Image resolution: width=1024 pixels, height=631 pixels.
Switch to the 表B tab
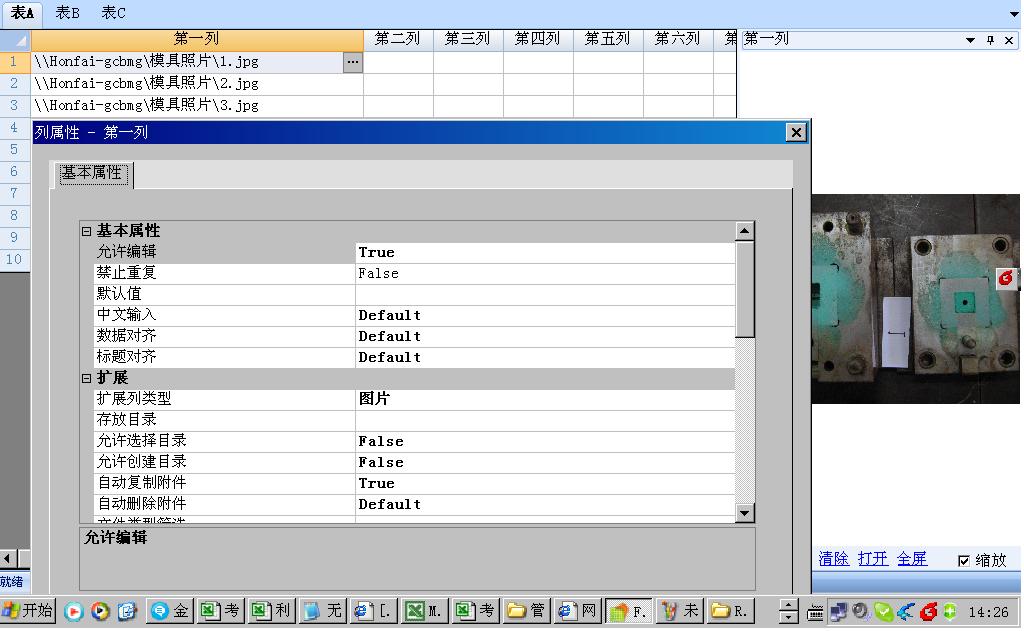67,13
